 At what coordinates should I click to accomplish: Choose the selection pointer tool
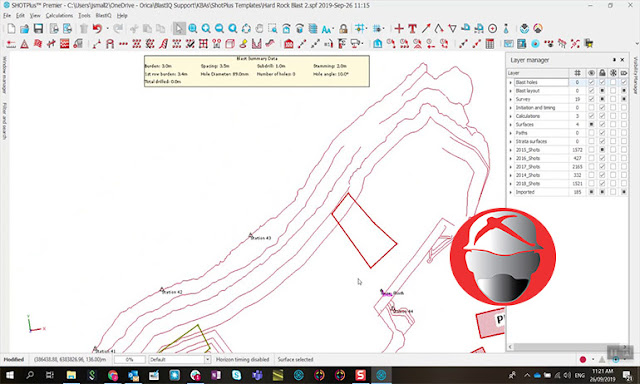178,29
